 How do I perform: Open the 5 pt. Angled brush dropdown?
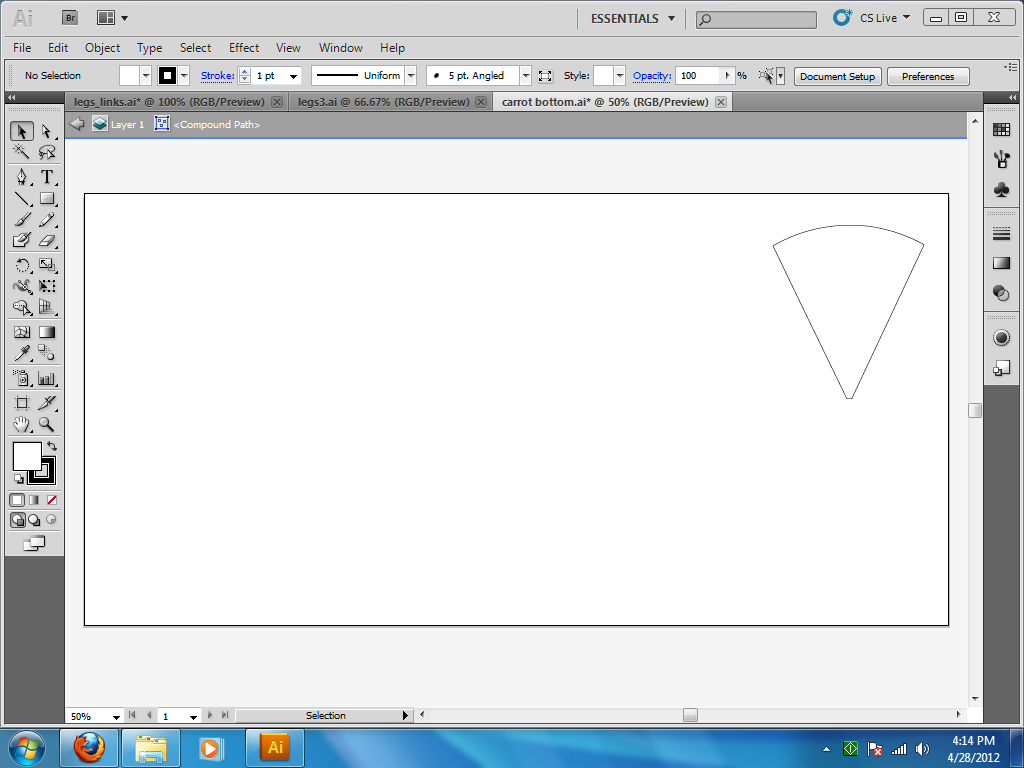coord(525,76)
